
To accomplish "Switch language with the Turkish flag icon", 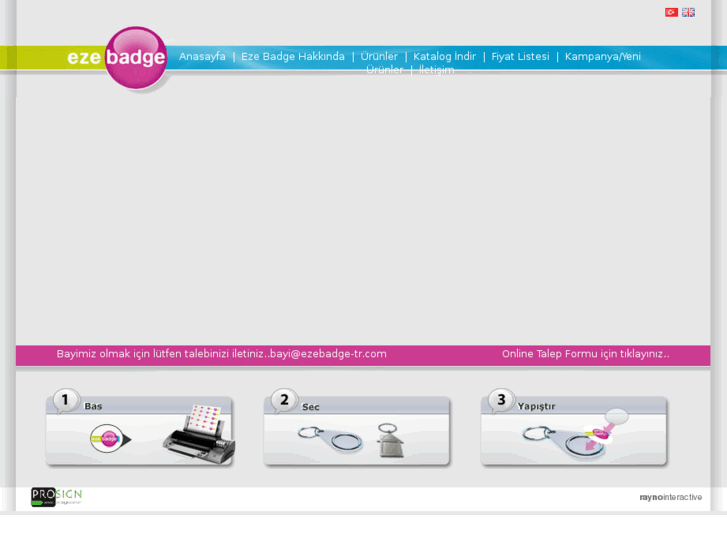I will 671,13.
